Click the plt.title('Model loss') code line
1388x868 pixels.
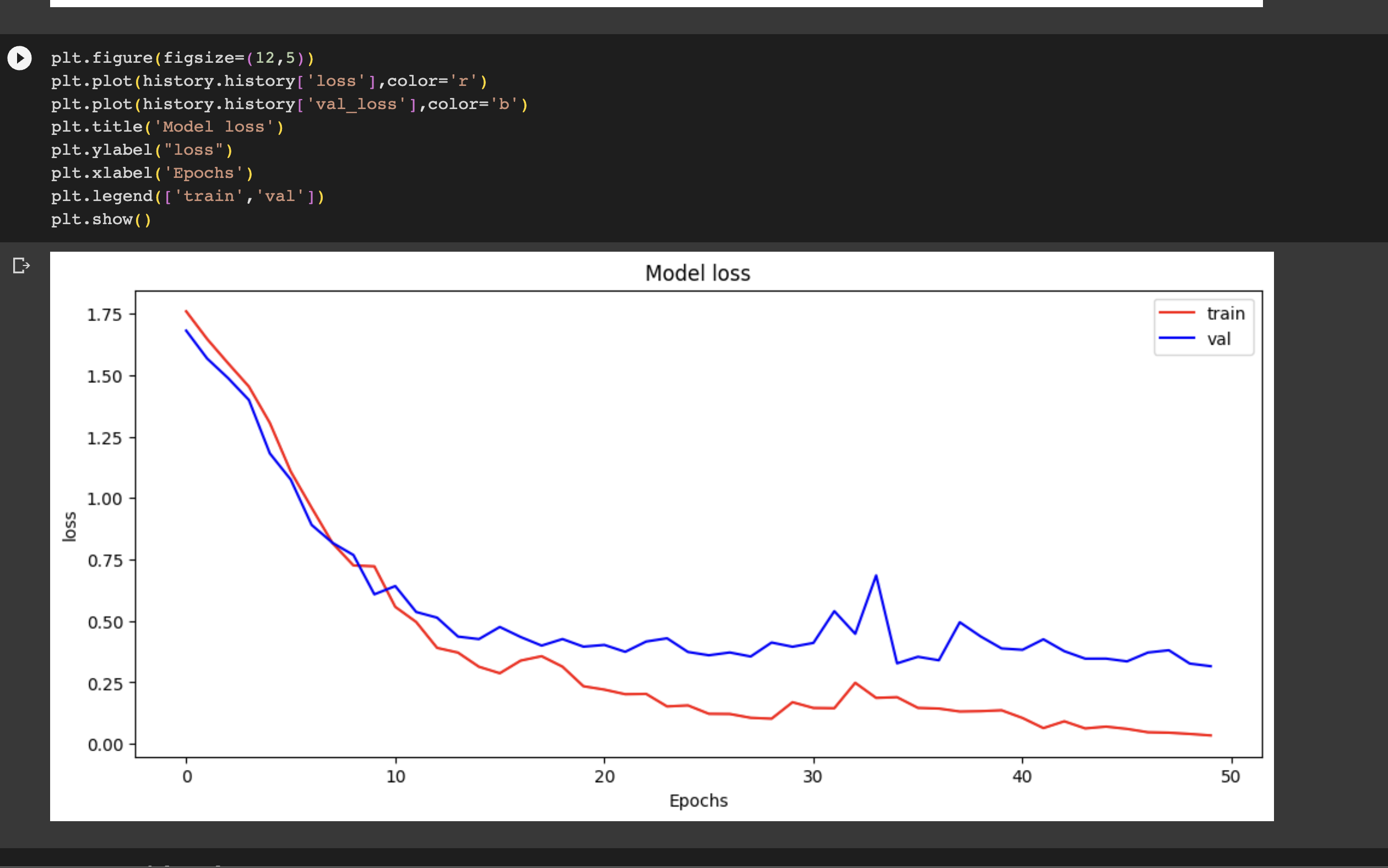pyautogui.click(x=167, y=127)
